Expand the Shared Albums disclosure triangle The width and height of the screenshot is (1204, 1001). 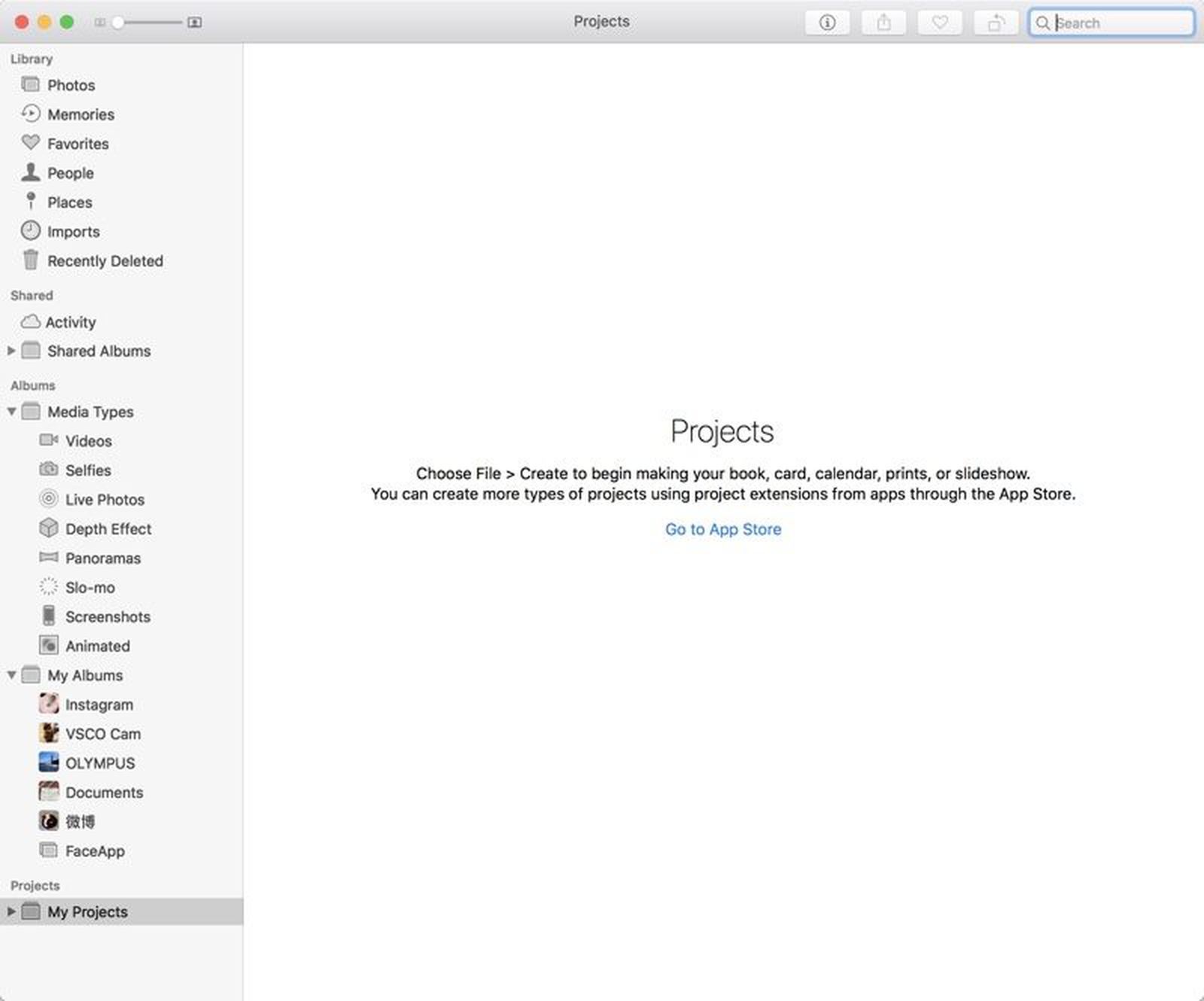click(11, 351)
